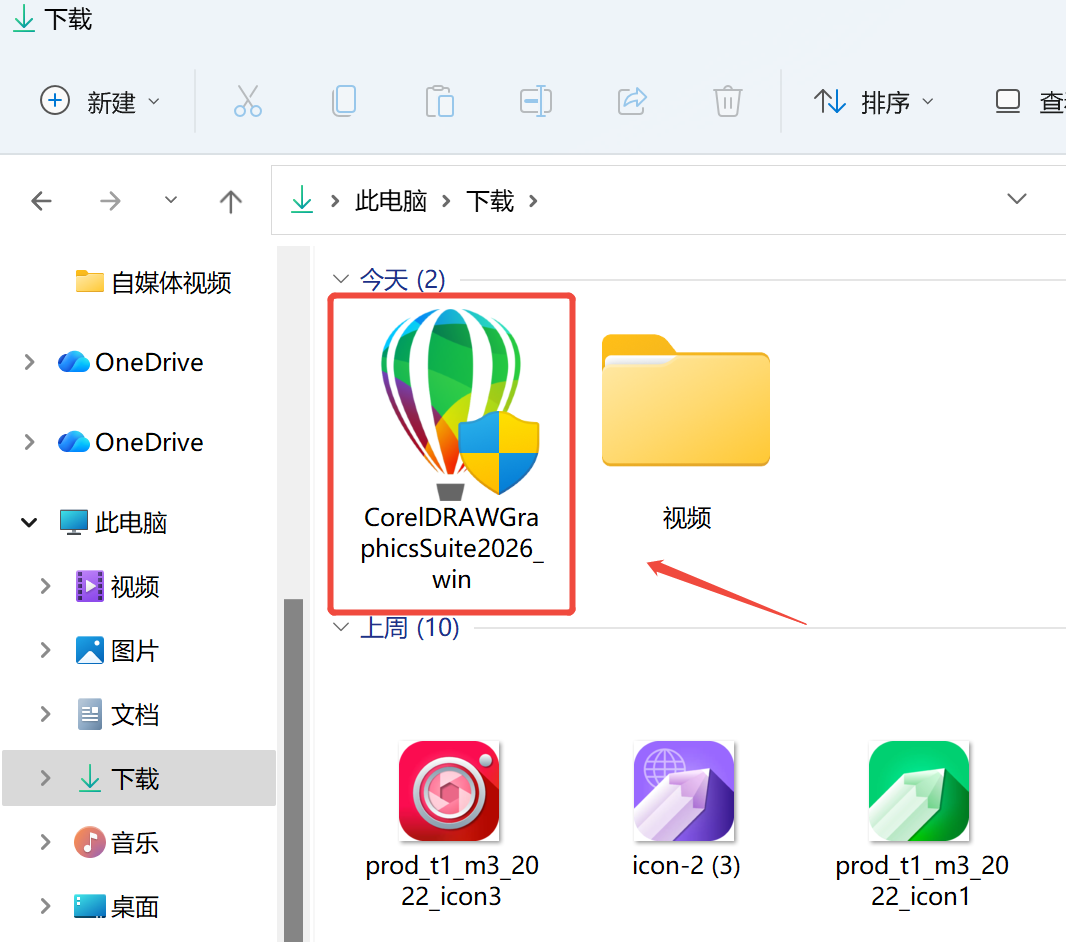Click the Share icon in toolbar
Viewport: 1066px width, 942px height.
(632, 101)
